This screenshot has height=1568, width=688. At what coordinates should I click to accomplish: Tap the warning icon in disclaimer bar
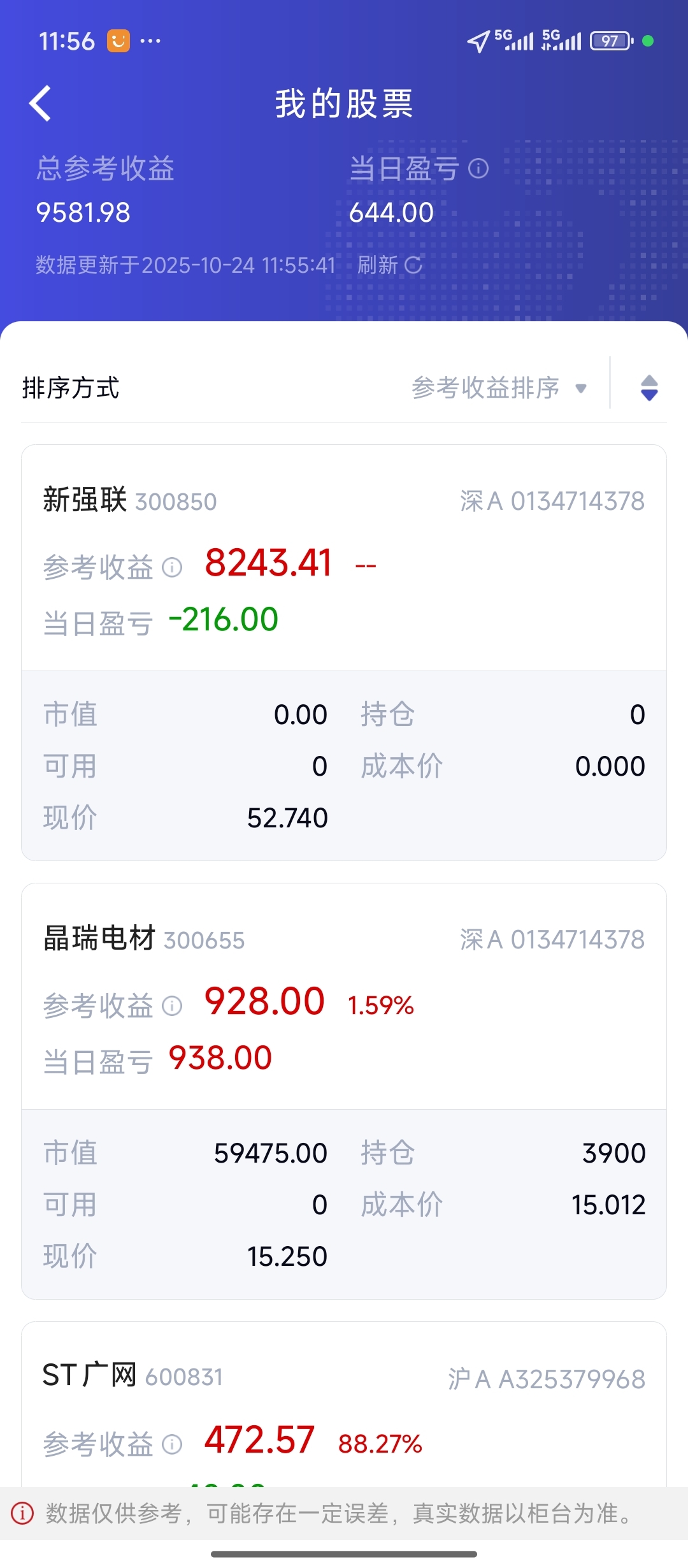point(22,1513)
